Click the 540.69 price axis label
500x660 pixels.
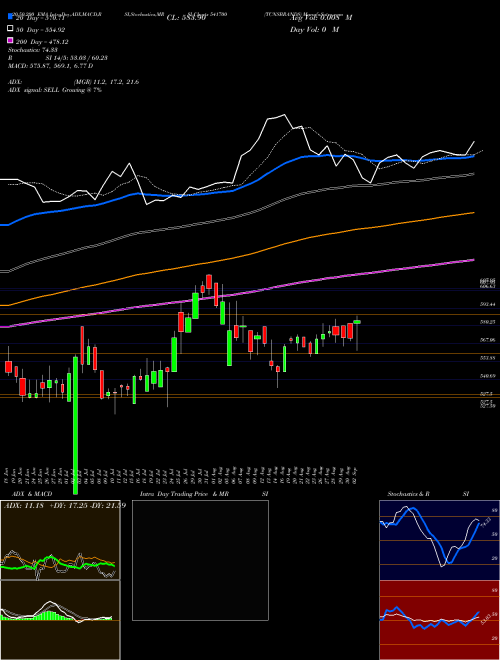click(x=488, y=375)
